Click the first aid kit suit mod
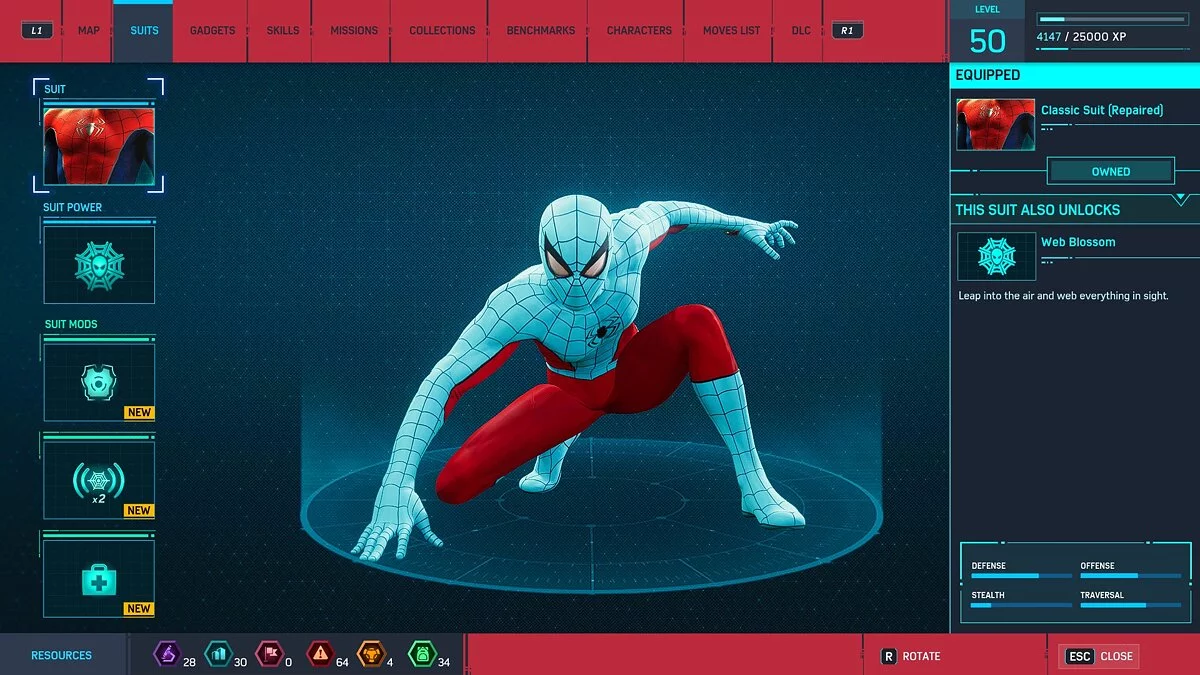This screenshot has height=675, width=1200. [99, 577]
